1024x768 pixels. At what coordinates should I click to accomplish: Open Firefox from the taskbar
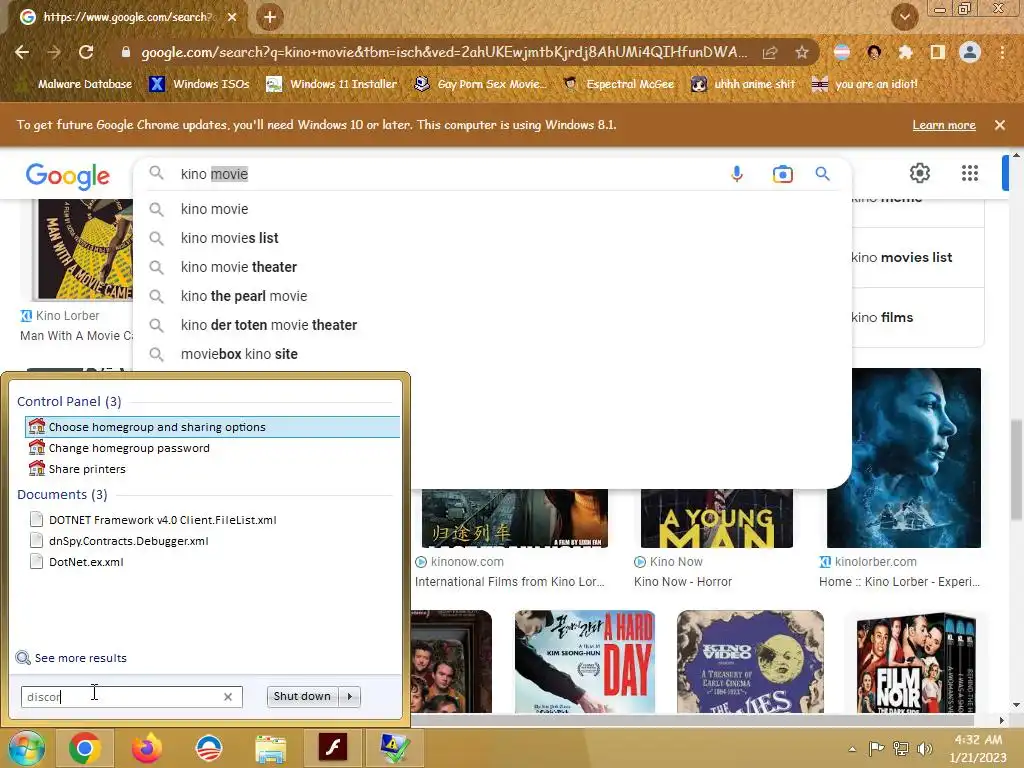146,748
